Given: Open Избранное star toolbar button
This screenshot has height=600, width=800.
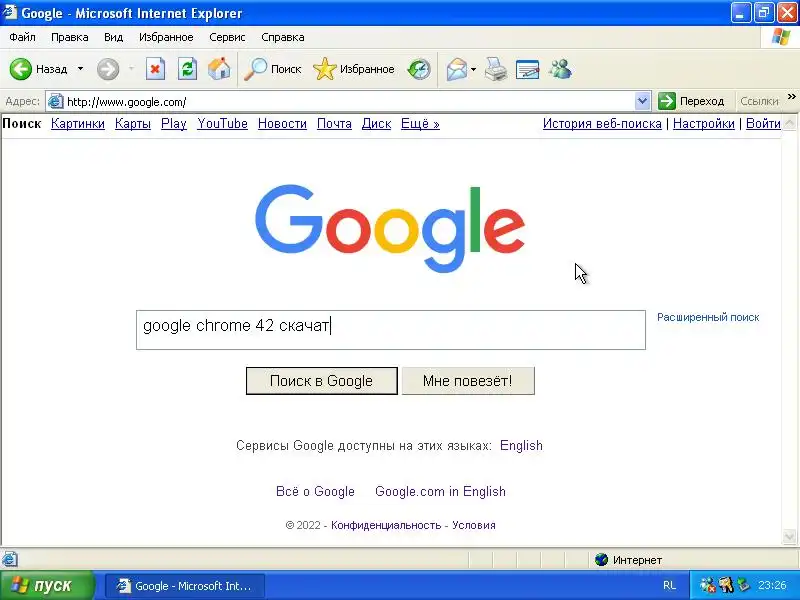Looking at the screenshot, I should 354,69.
